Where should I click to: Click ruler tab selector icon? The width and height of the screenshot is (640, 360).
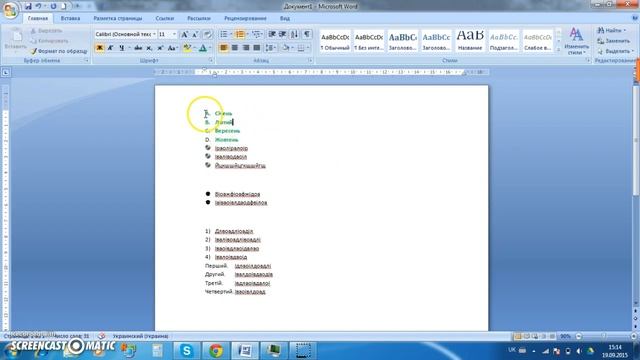[6, 72]
